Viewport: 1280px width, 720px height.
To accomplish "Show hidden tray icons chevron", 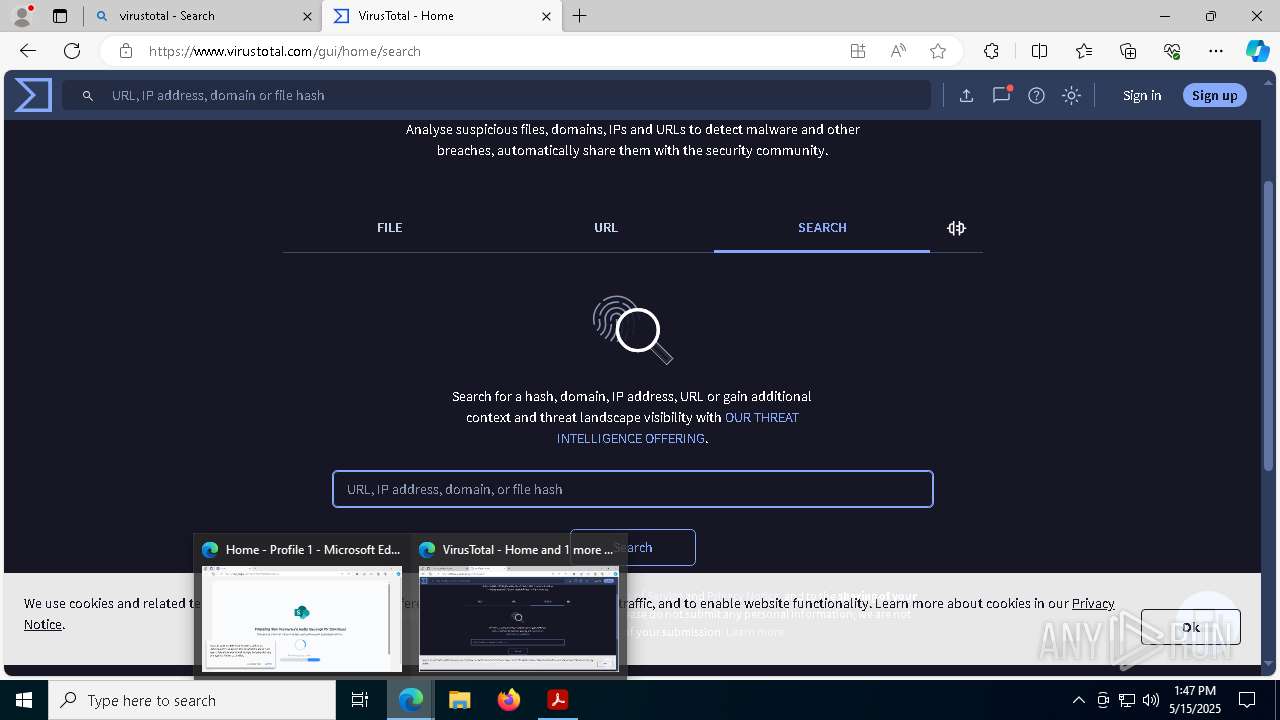I will [1078, 700].
